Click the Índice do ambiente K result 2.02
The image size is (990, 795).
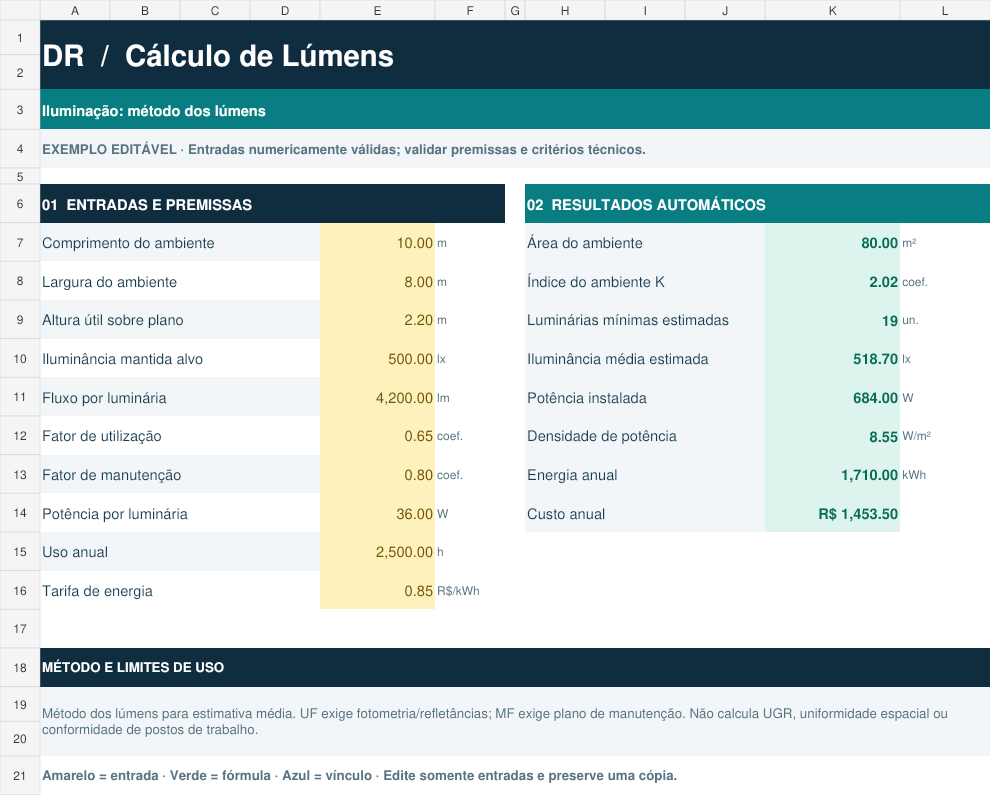[832, 282]
